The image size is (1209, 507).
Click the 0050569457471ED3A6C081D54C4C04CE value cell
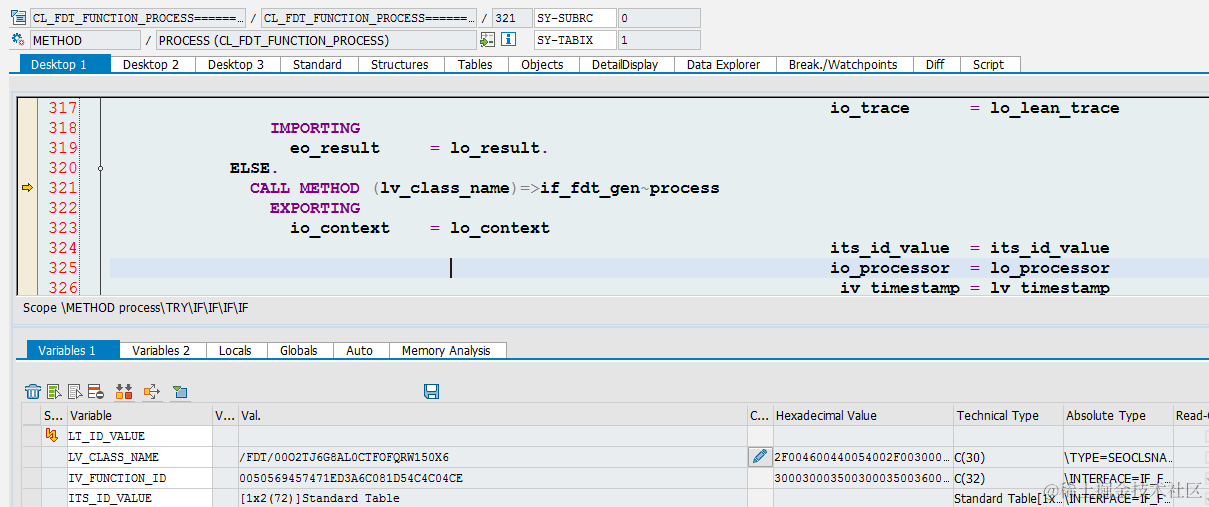tap(492, 478)
